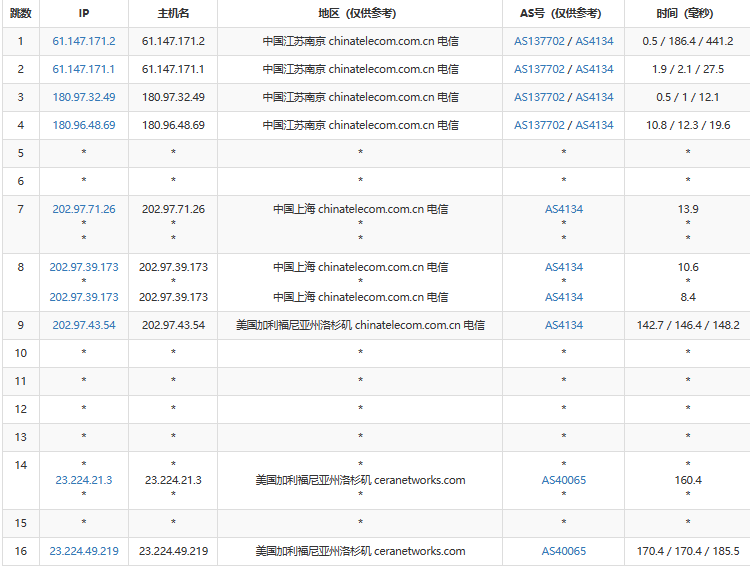Image resolution: width=750 pixels, height=568 pixels.
Task: Open the blue 23.224.49.219 IP link
Action: pos(84,551)
